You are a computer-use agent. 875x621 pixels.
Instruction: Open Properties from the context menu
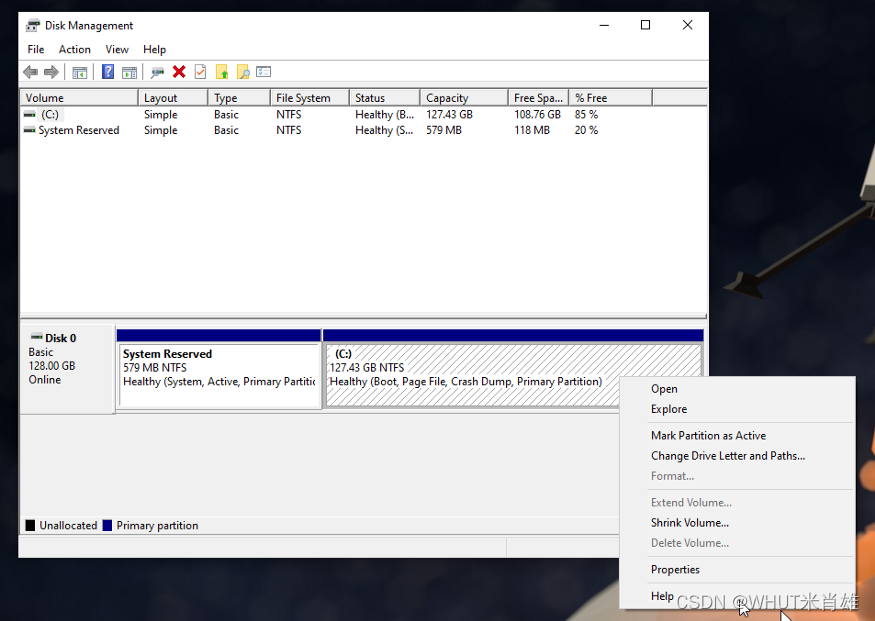click(x=675, y=570)
